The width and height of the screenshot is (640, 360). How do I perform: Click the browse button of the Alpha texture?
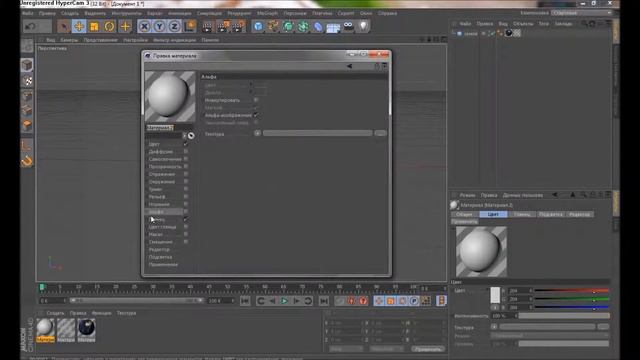380,133
